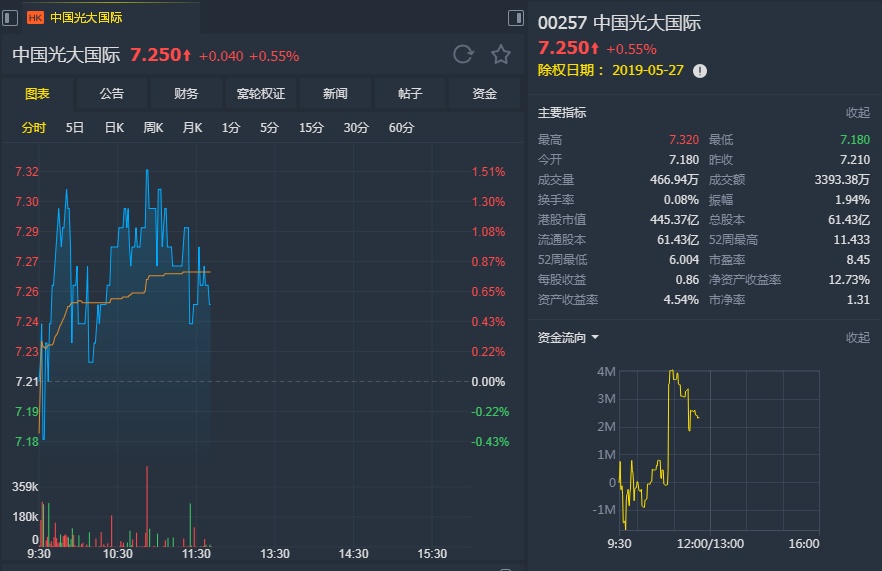Click the 振幅 value 1.94%
This screenshot has height=571, width=882.
click(852, 200)
